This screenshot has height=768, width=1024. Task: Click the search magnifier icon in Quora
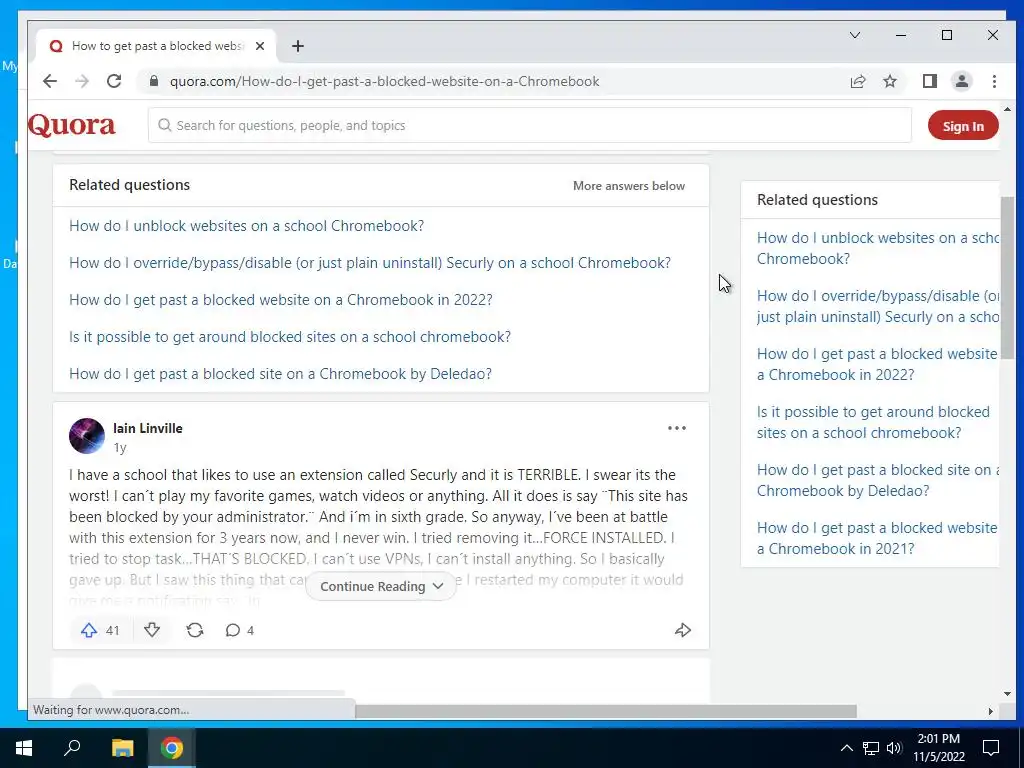pos(165,125)
